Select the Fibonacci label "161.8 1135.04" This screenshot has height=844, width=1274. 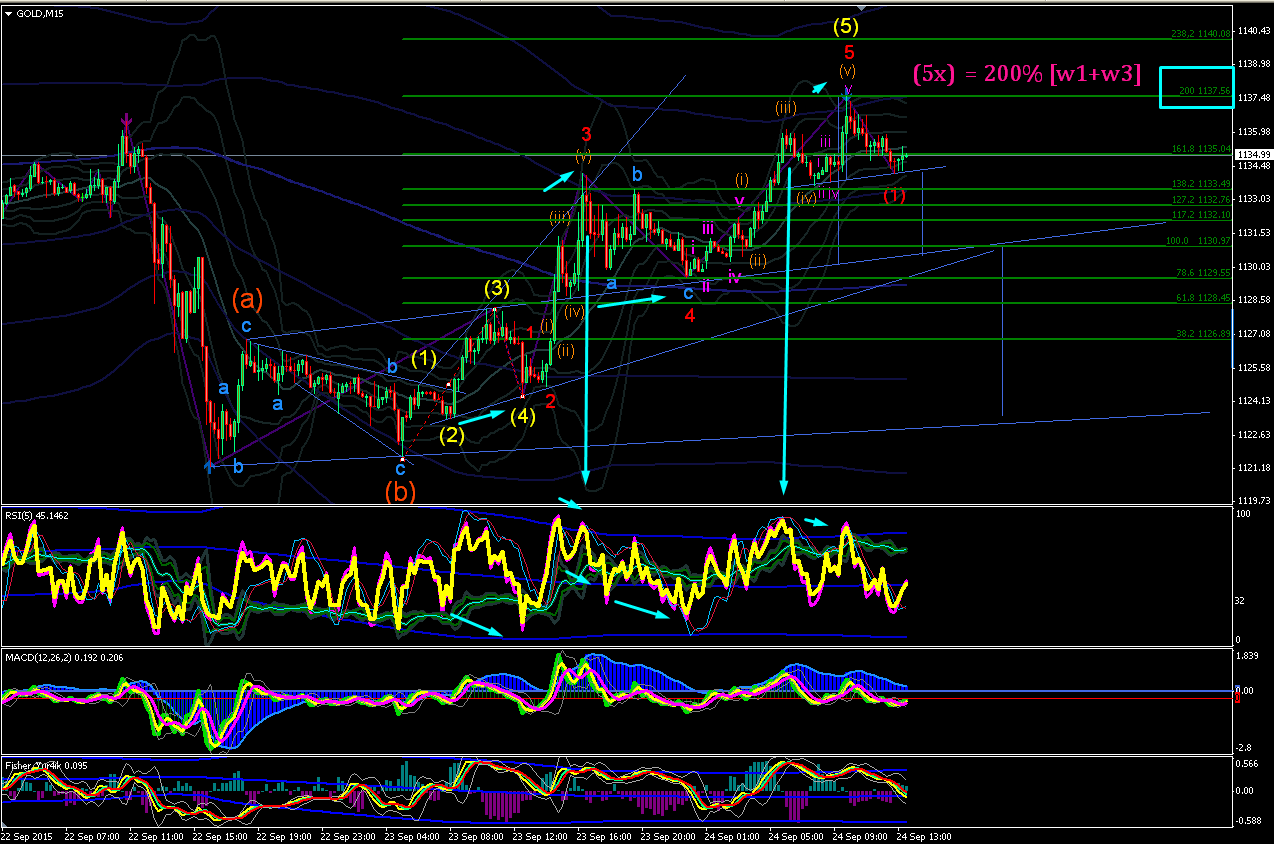point(1200,149)
